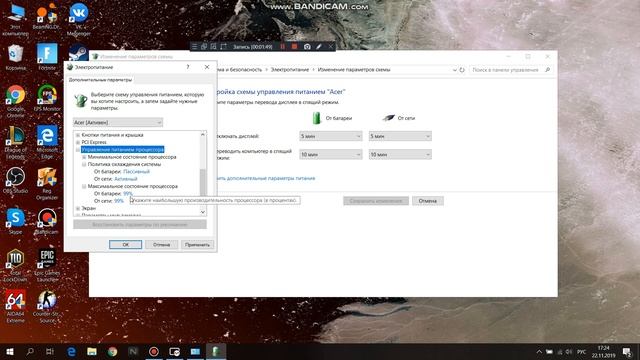This screenshot has width=640, height=360.
Task: Launch the Fortnite desktop shortcut
Action: pyautogui.click(x=47, y=58)
